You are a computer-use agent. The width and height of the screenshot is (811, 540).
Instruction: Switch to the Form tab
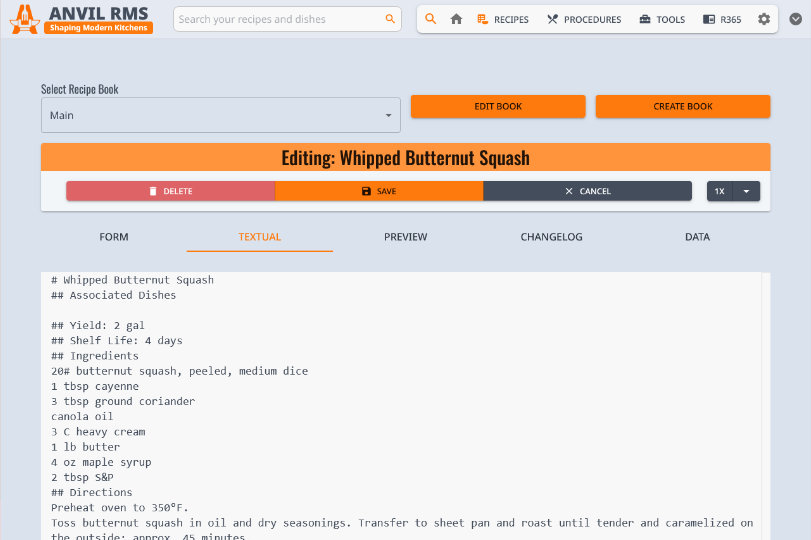click(114, 237)
